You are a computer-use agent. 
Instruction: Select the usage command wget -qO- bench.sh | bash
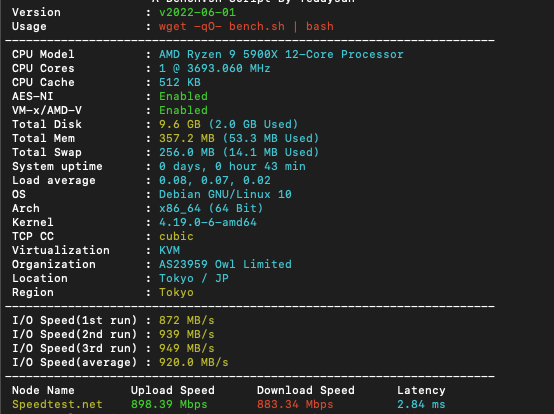(x=246, y=26)
